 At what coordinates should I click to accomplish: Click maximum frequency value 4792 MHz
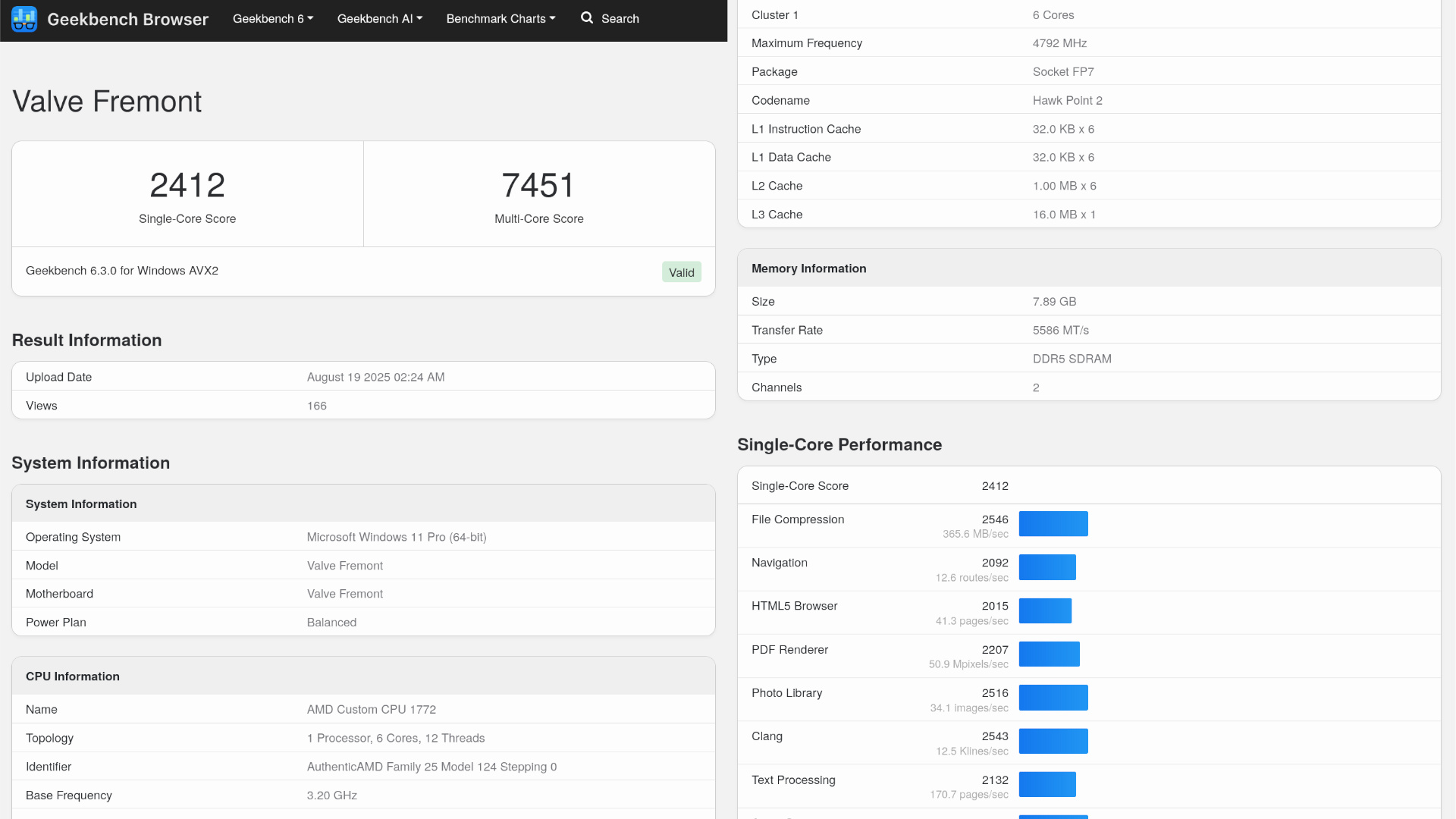[1059, 43]
